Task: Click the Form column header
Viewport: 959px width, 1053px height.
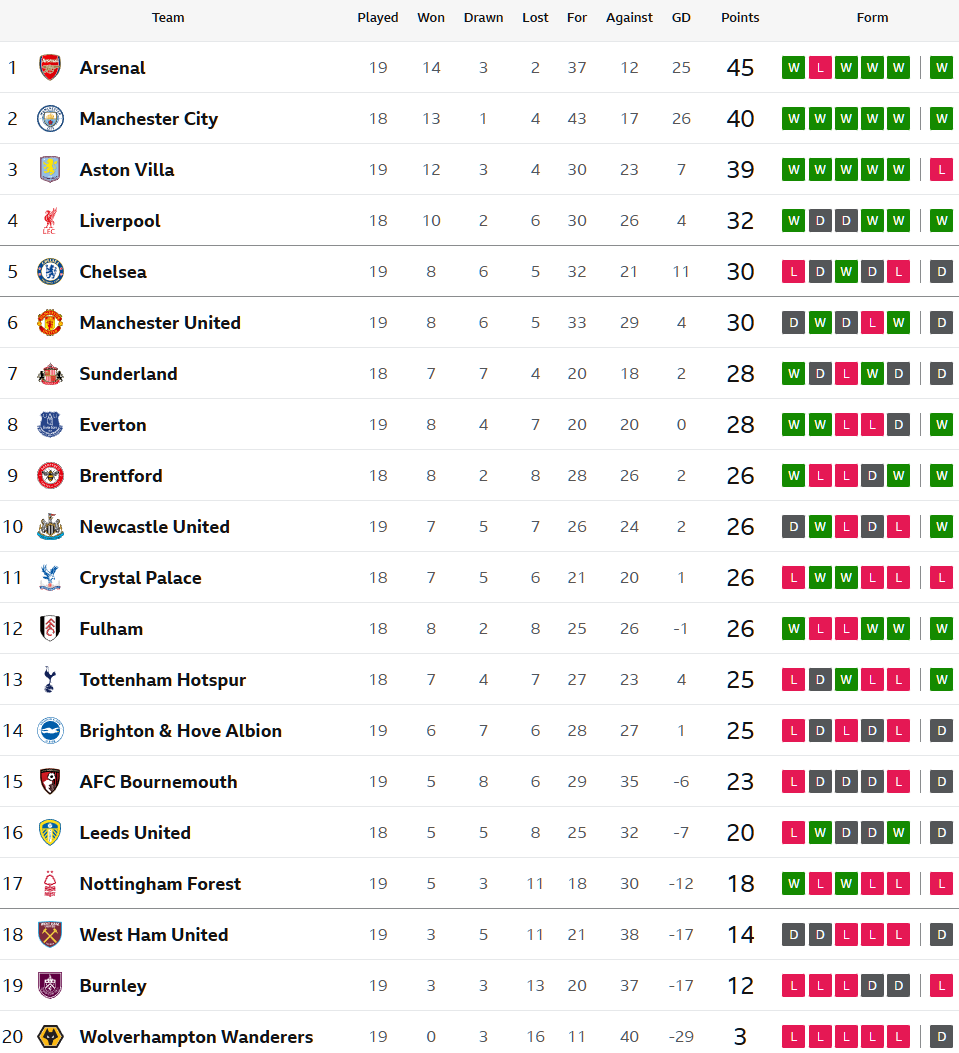Action: click(872, 18)
